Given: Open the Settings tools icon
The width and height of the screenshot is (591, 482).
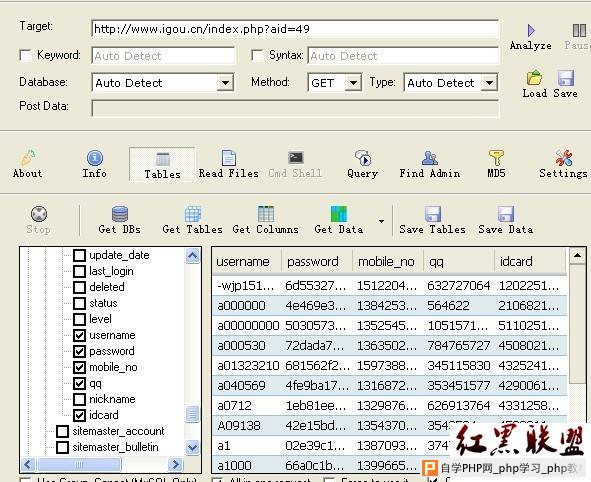Looking at the screenshot, I should (x=563, y=158).
